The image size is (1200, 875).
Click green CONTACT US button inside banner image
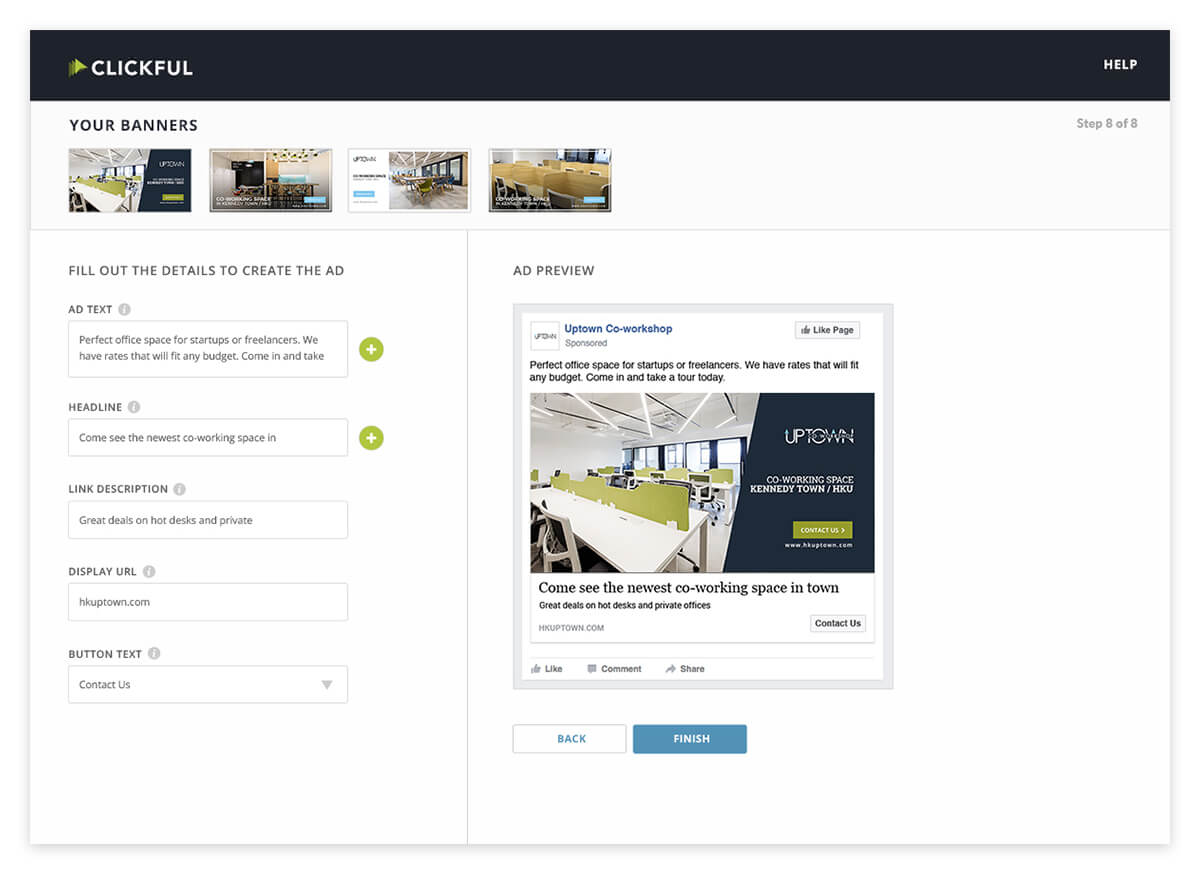click(822, 530)
